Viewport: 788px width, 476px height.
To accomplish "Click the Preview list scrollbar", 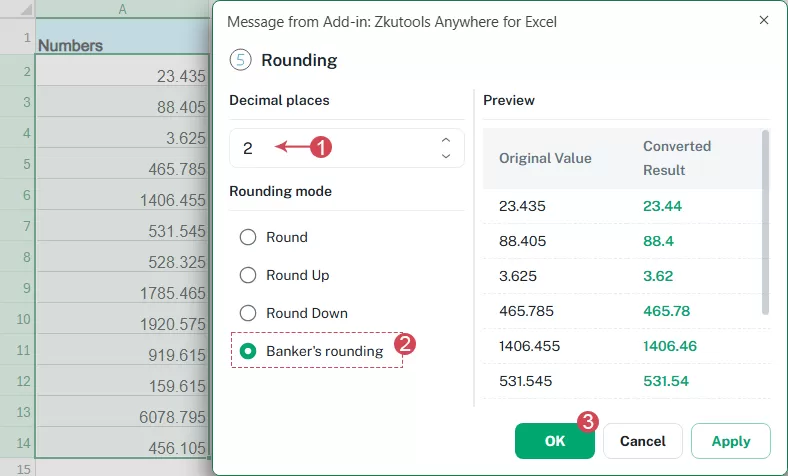I will (765, 222).
